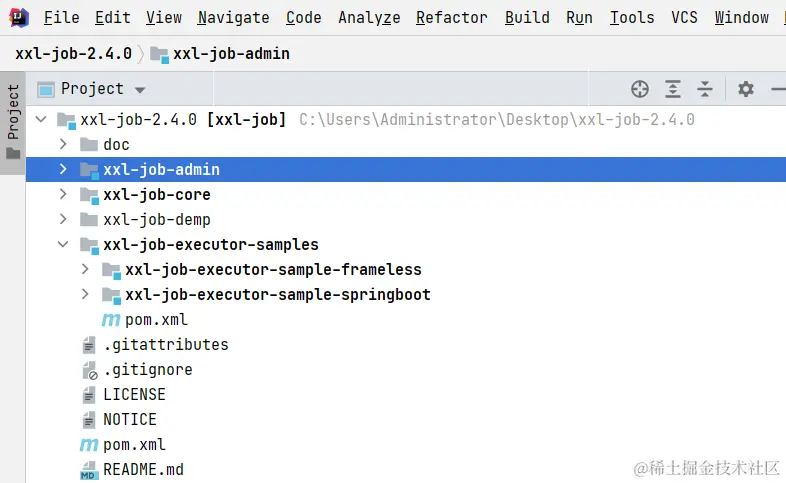Select the README.md file
The image size is (786, 483).
point(406,469)
